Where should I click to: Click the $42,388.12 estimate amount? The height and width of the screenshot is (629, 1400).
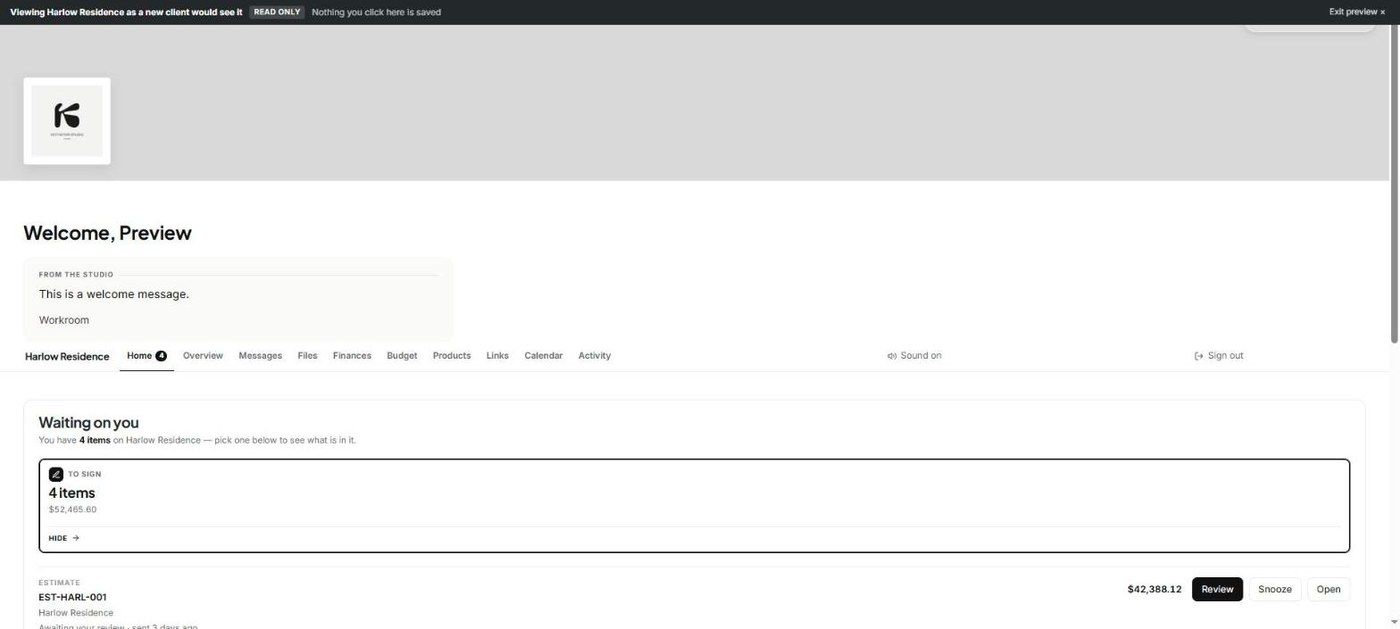point(1154,589)
